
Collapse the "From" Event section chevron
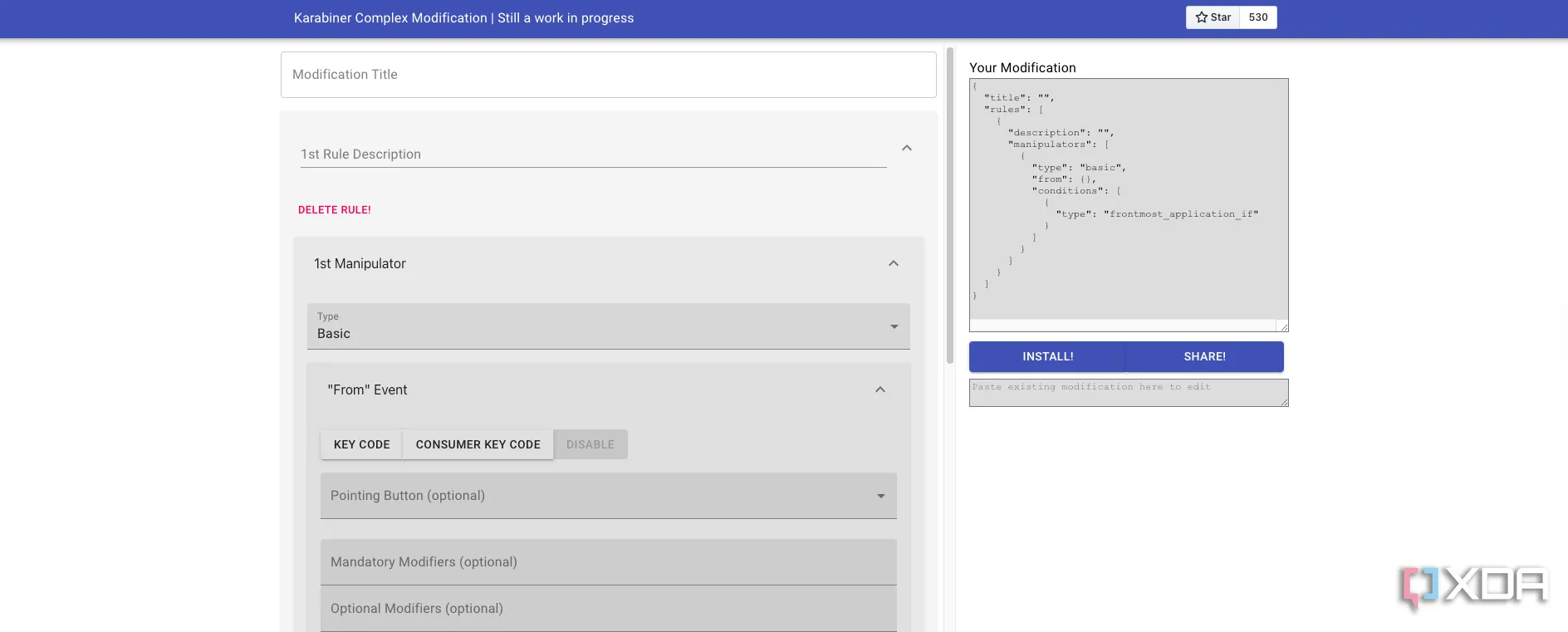click(880, 389)
